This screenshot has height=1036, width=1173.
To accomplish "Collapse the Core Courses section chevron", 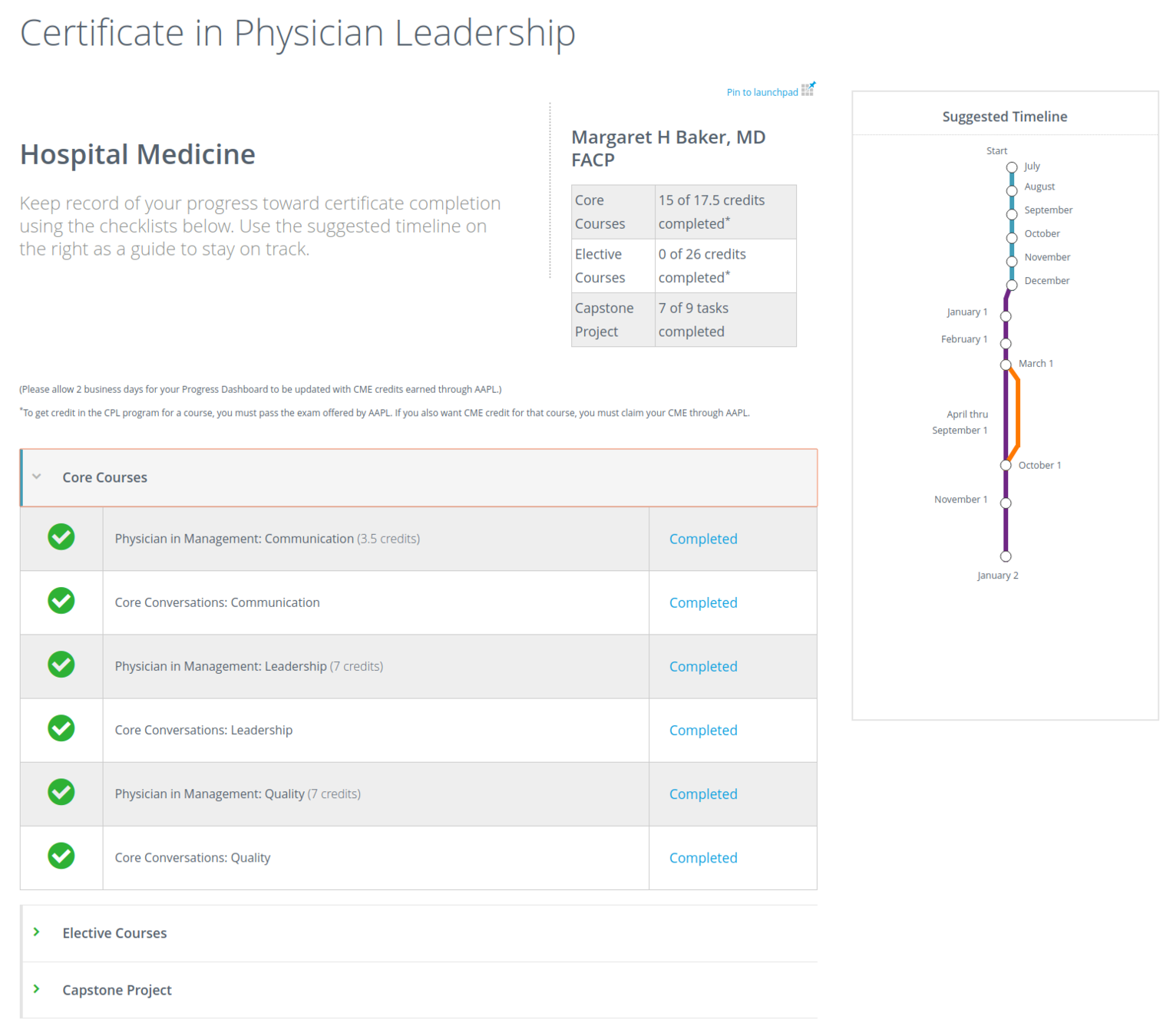I will 37,477.
